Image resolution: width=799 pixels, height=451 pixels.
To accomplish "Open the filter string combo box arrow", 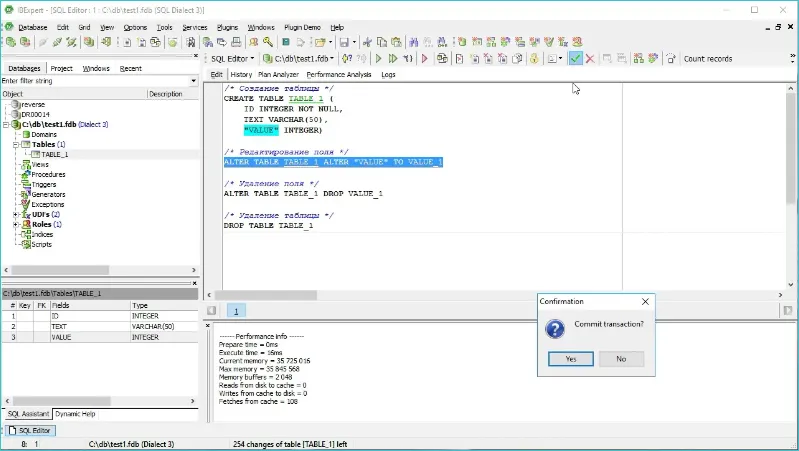I will click(x=193, y=81).
